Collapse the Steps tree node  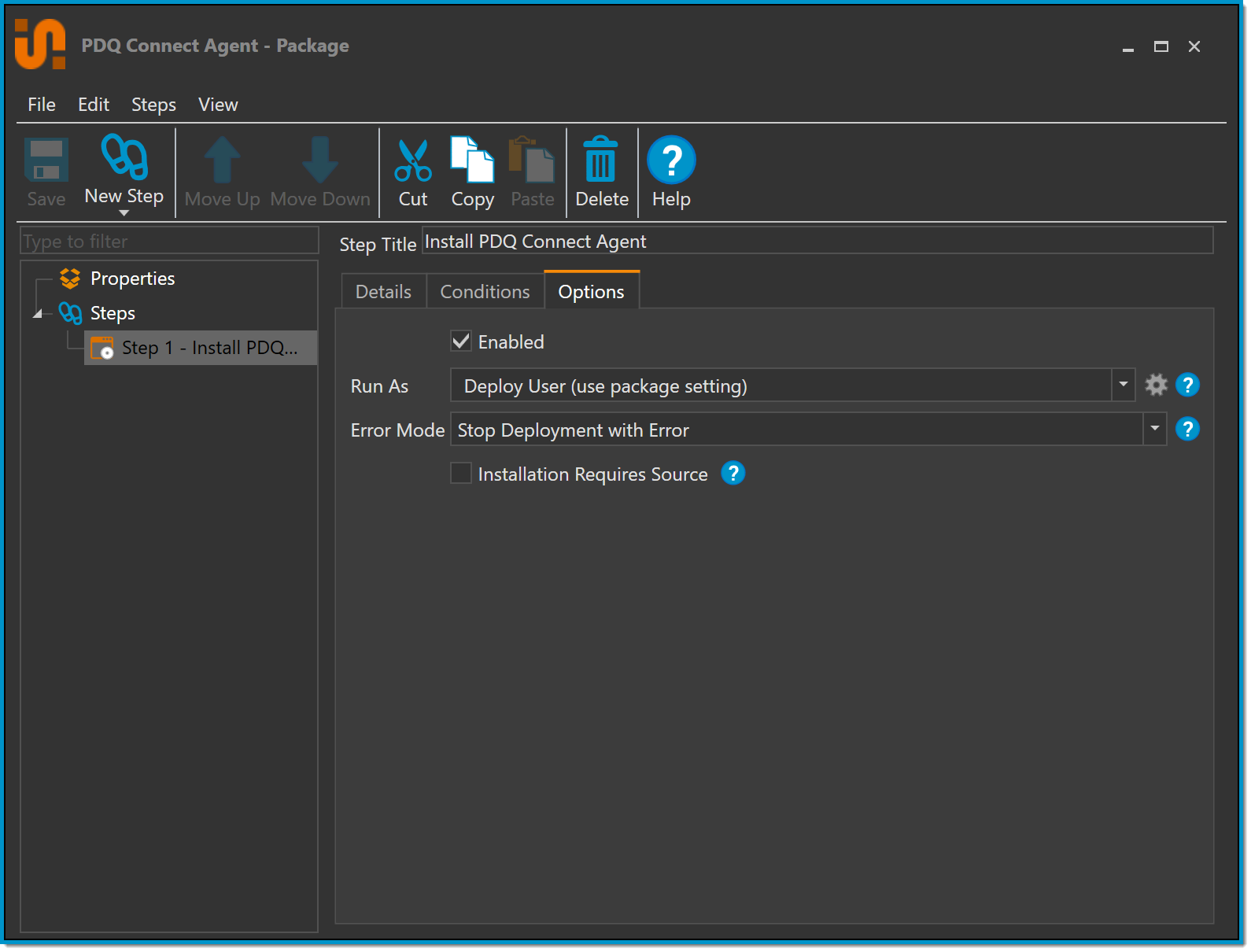coord(37,314)
